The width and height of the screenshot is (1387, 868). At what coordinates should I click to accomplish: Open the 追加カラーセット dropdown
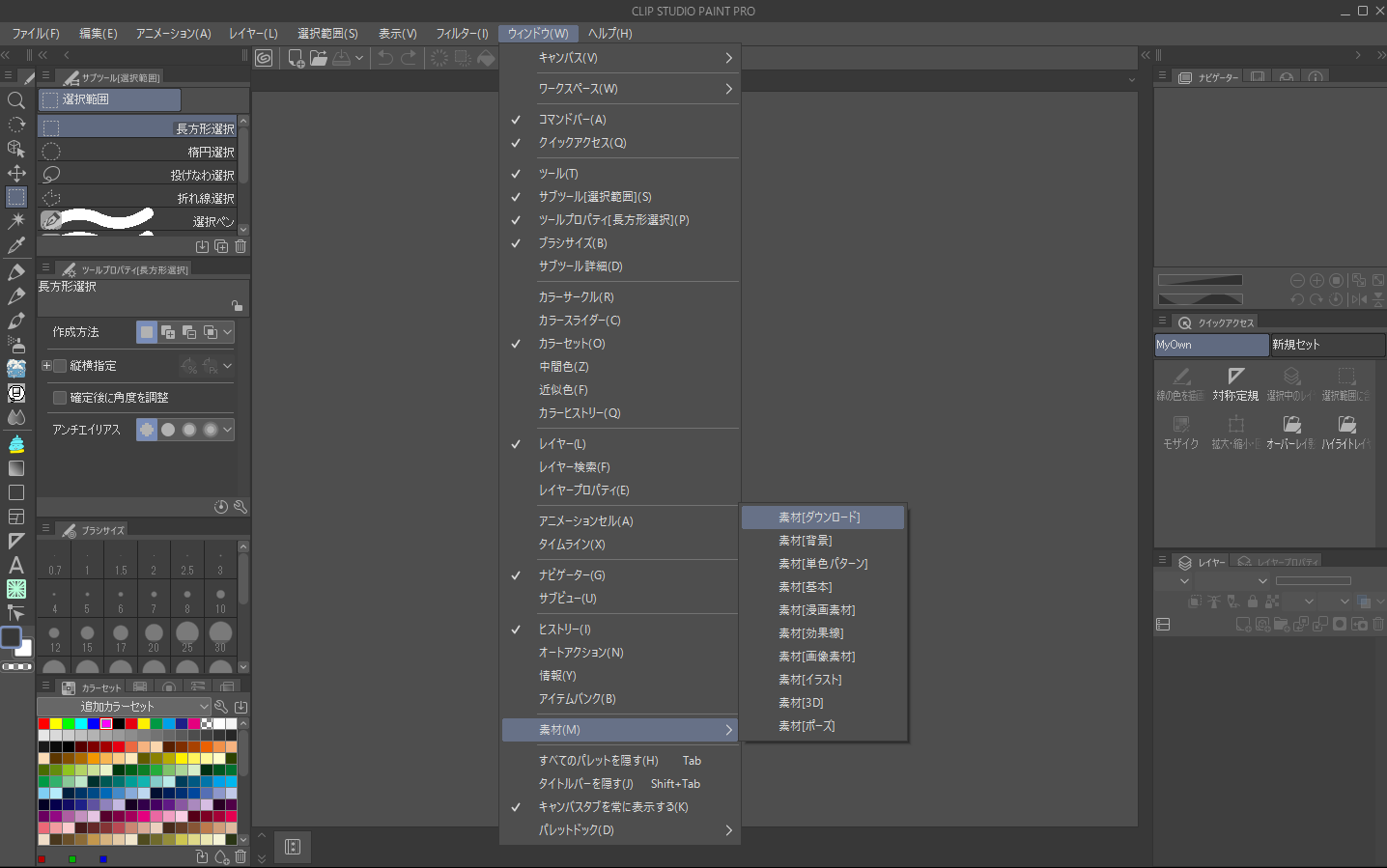point(124,707)
